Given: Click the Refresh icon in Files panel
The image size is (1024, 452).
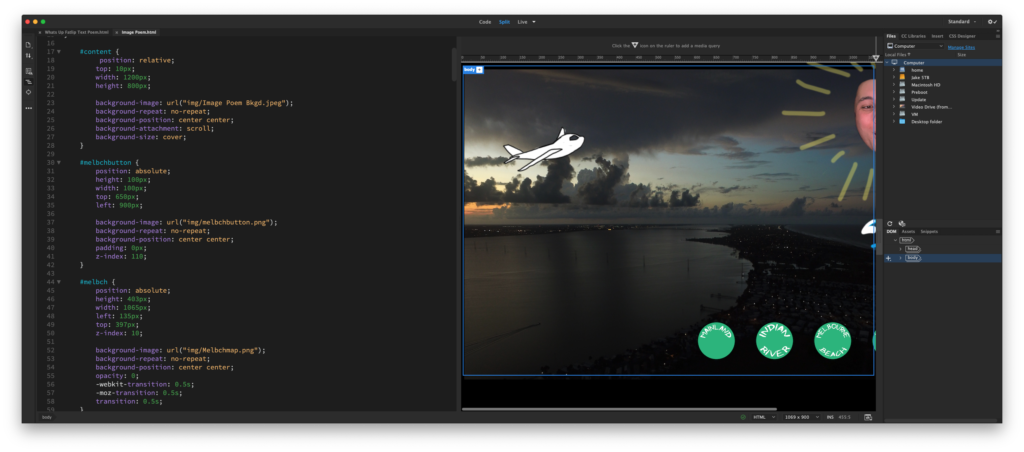Looking at the screenshot, I should 890,223.
